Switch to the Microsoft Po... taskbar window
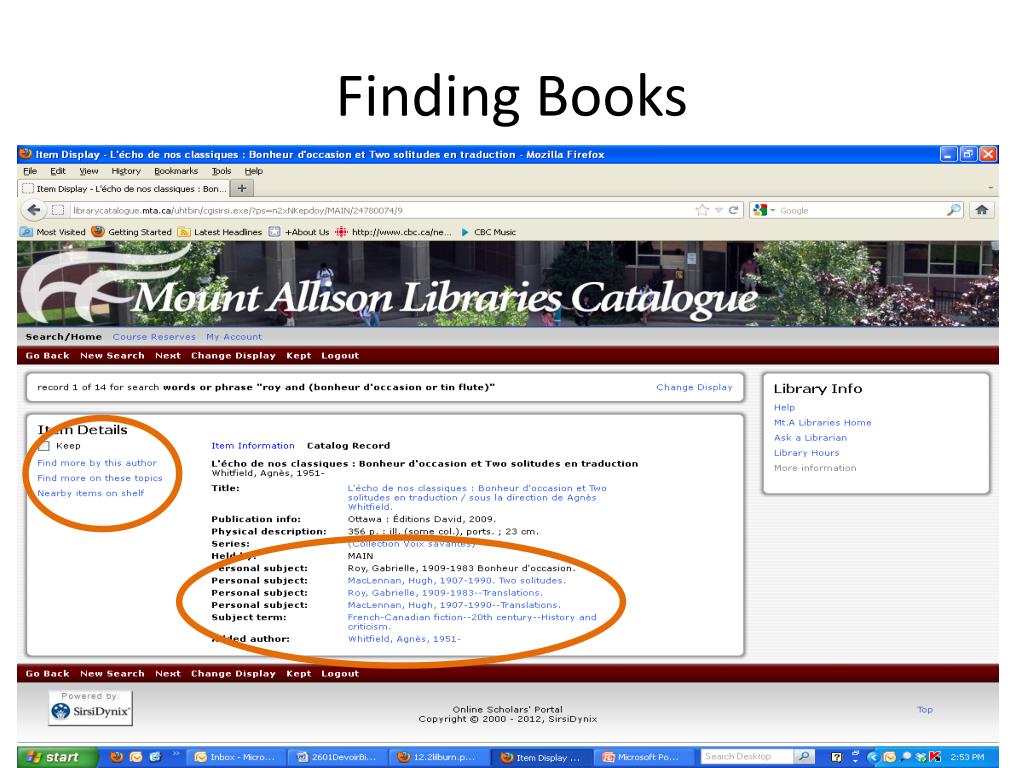This screenshot has width=1024, height=768. pos(641,757)
